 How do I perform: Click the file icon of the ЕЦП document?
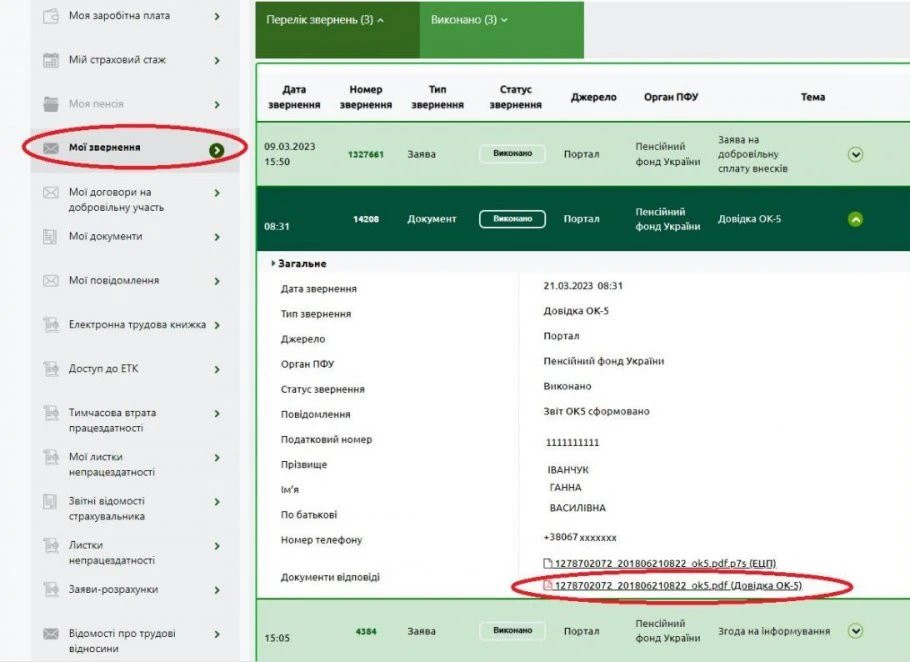coord(547,563)
